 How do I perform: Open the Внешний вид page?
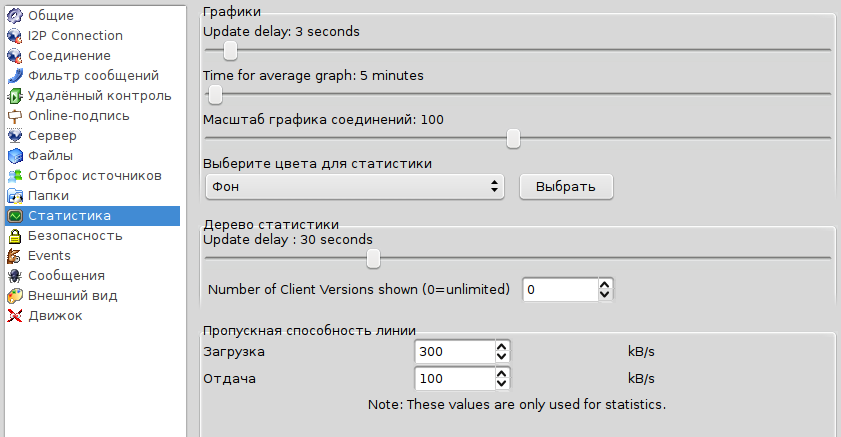(x=92, y=296)
